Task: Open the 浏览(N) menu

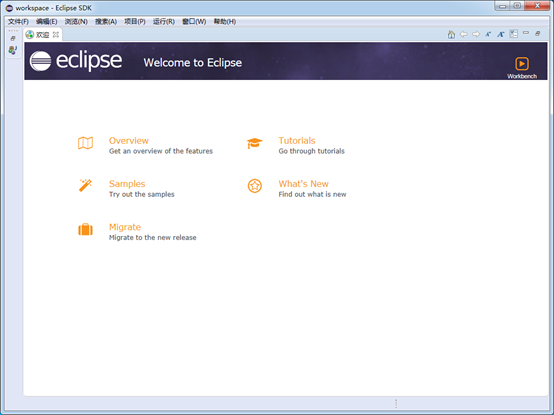Action: click(76, 22)
